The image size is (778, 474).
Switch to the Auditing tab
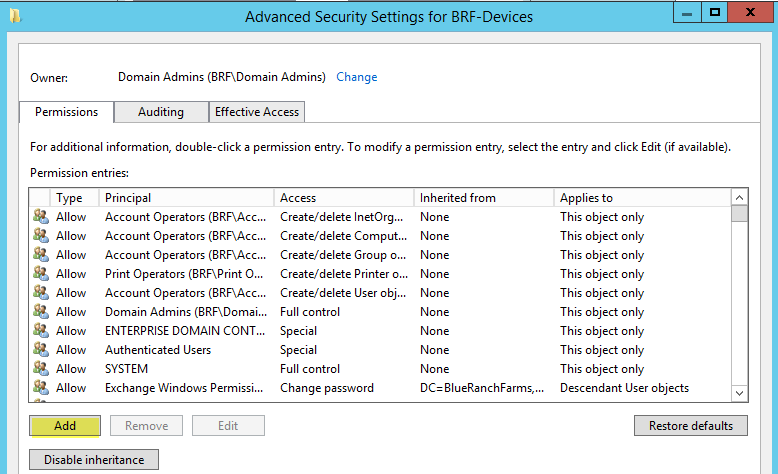[161, 112]
